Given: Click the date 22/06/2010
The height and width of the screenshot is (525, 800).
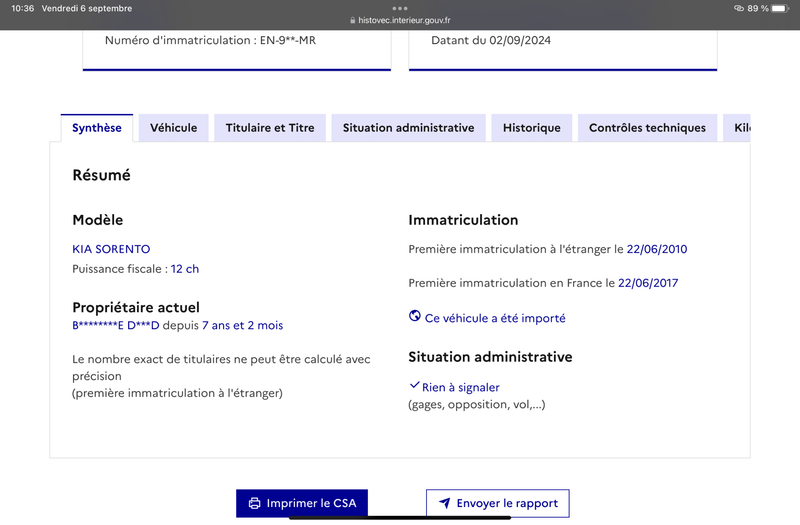Looking at the screenshot, I should point(657,249).
